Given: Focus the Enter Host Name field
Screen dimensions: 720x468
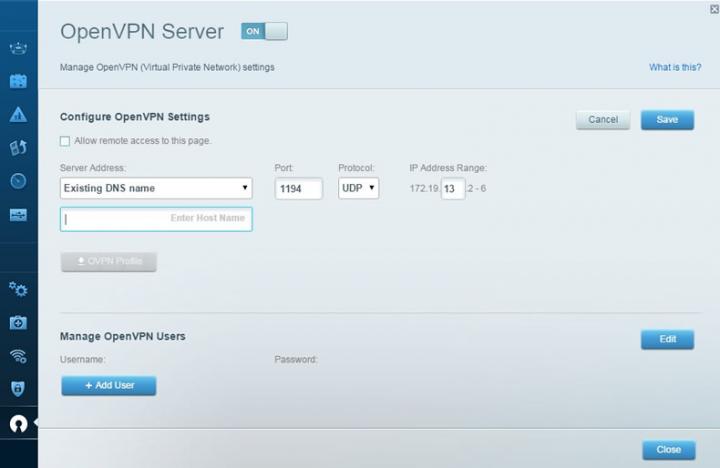Looking at the screenshot, I should [x=156, y=219].
